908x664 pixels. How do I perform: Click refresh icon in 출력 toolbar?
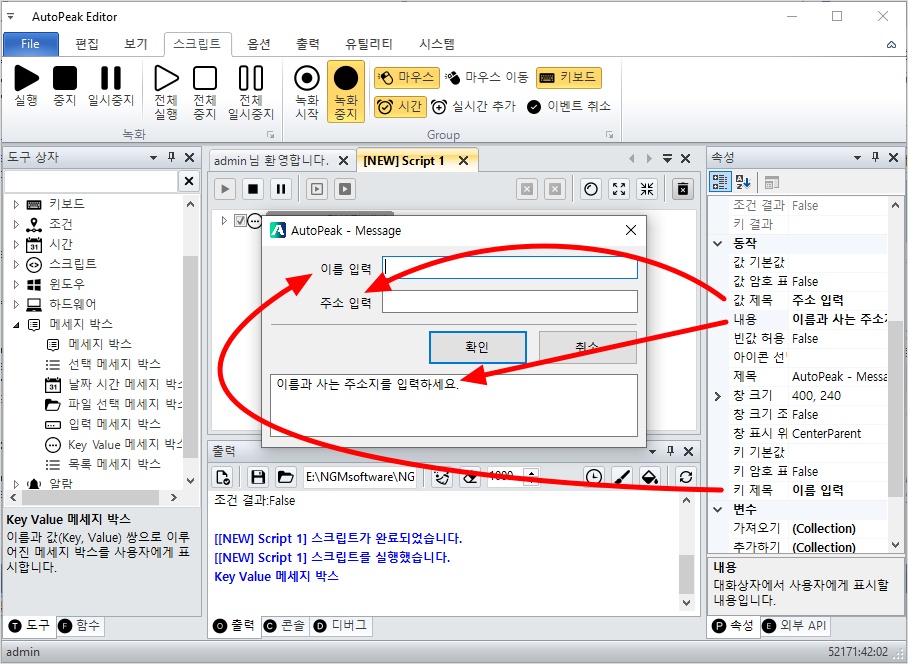pyautogui.click(x=686, y=477)
